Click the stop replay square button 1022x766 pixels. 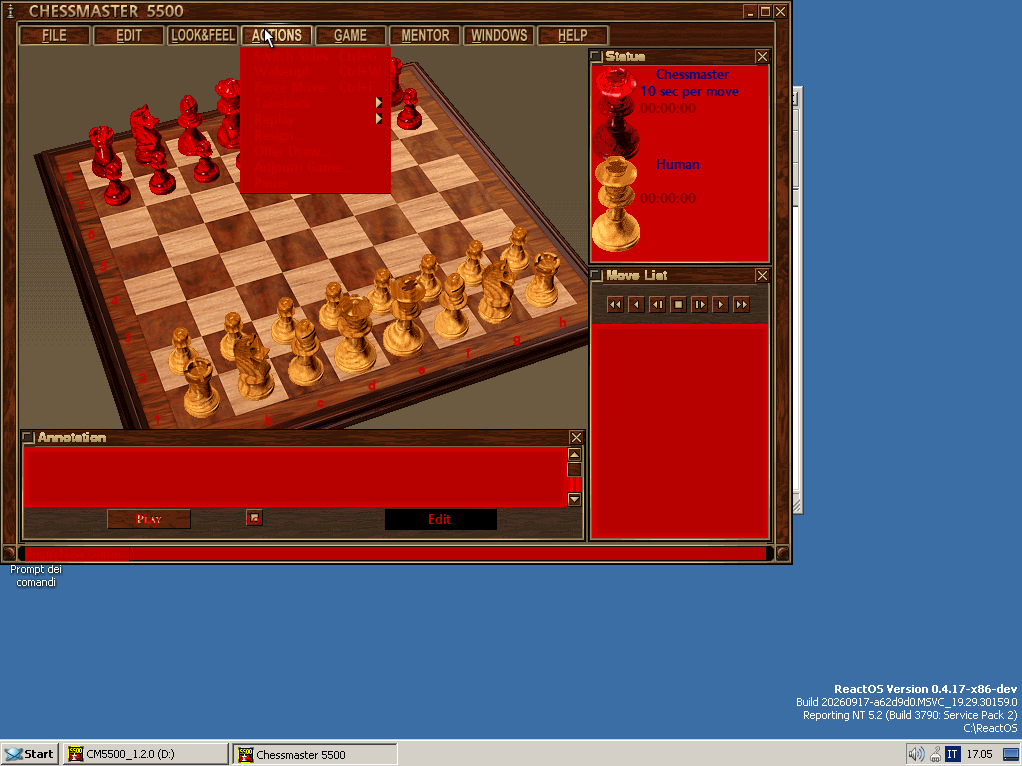(x=678, y=304)
